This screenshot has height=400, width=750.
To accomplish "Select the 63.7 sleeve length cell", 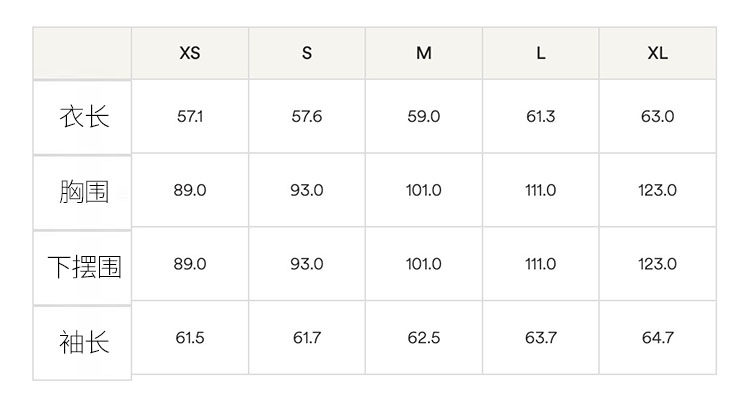I will coord(541,338).
